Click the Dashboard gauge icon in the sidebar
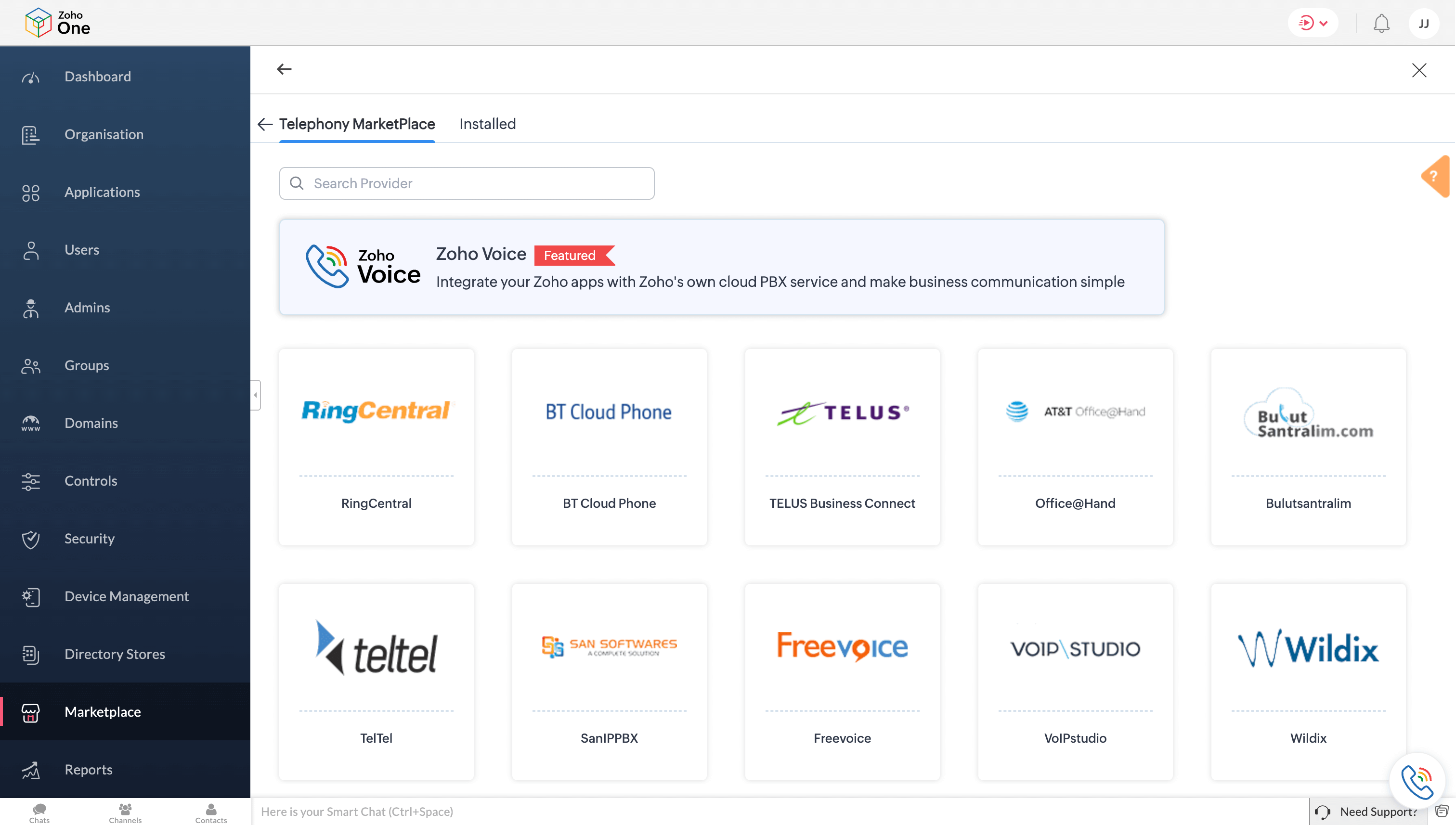1456x825 pixels. coord(31,77)
